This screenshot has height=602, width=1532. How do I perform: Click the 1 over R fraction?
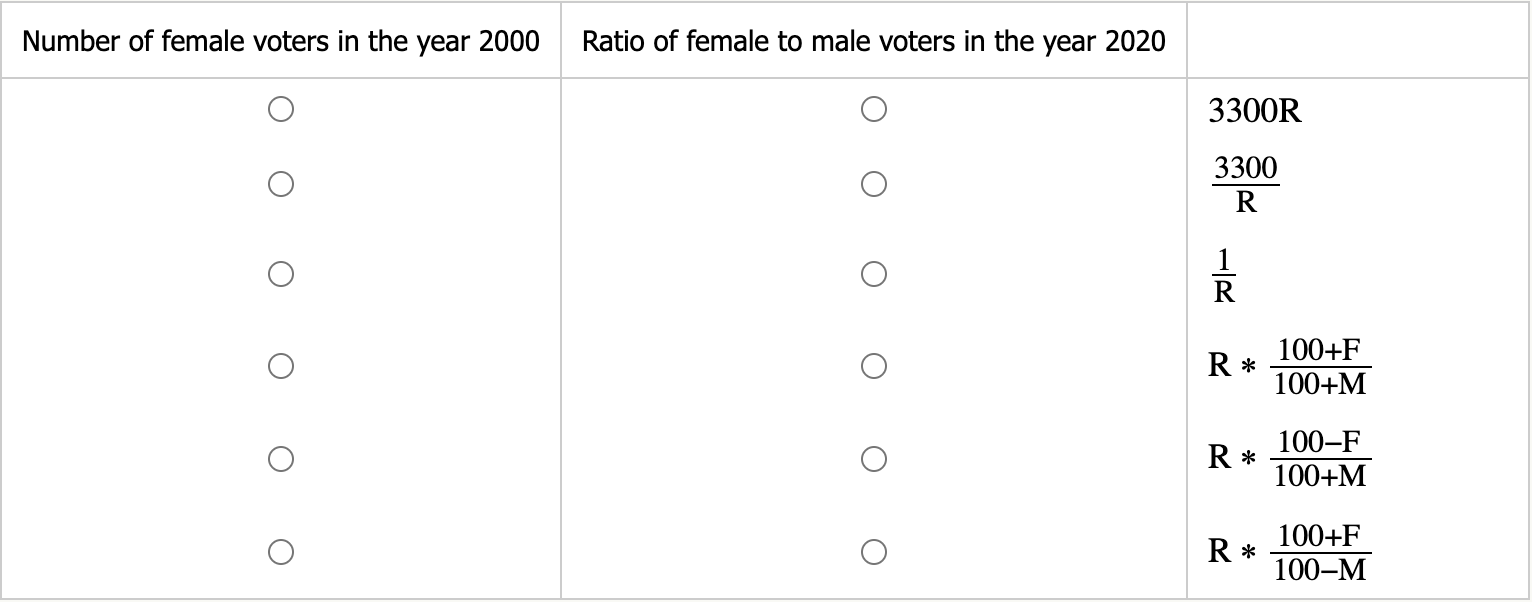pyautogui.click(x=1224, y=275)
